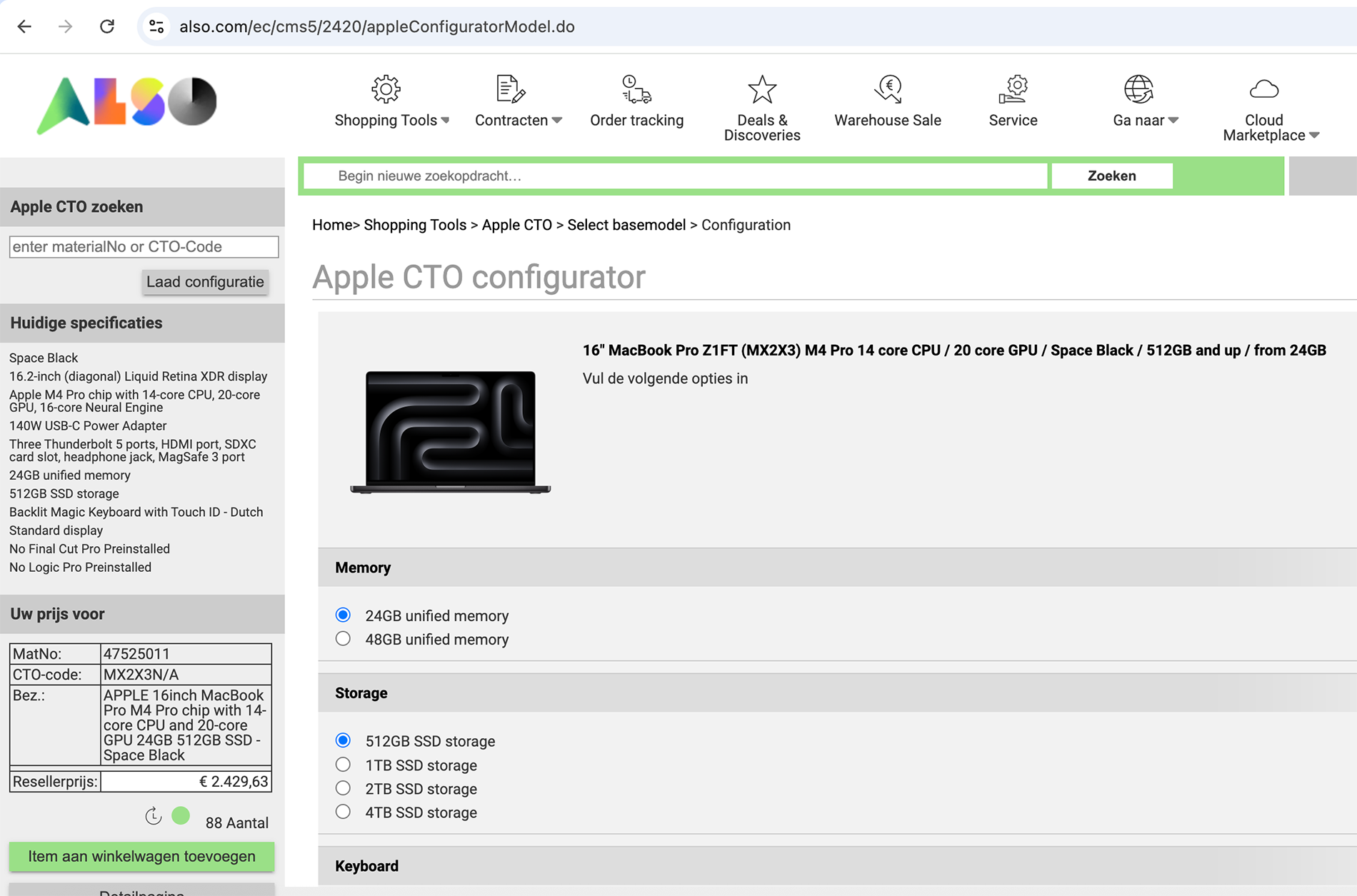Image resolution: width=1357 pixels, height=896 pixels.
Task: Expand the Contracten dropdown menu
Action: coord(557,120)
